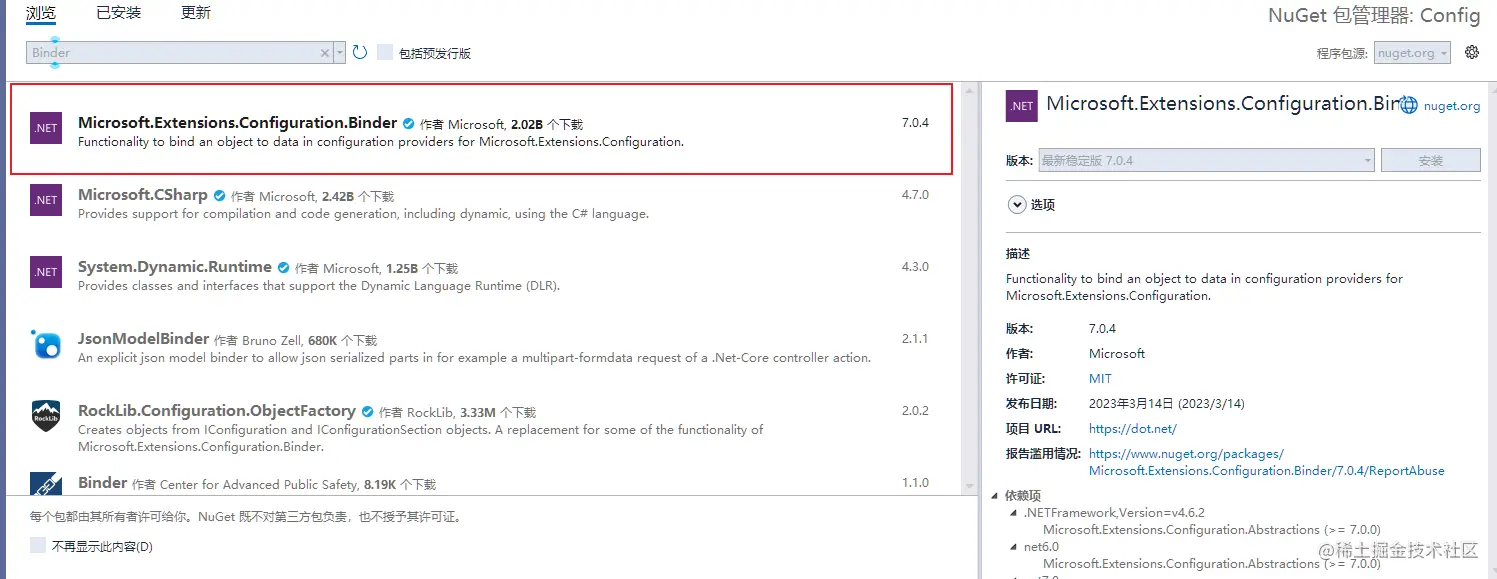Image resolution: width=1497 pixels, height=579 pixels.
Task: Click the System.Dynamic.Runtime .NET icon
Action: tap(46, 272)
